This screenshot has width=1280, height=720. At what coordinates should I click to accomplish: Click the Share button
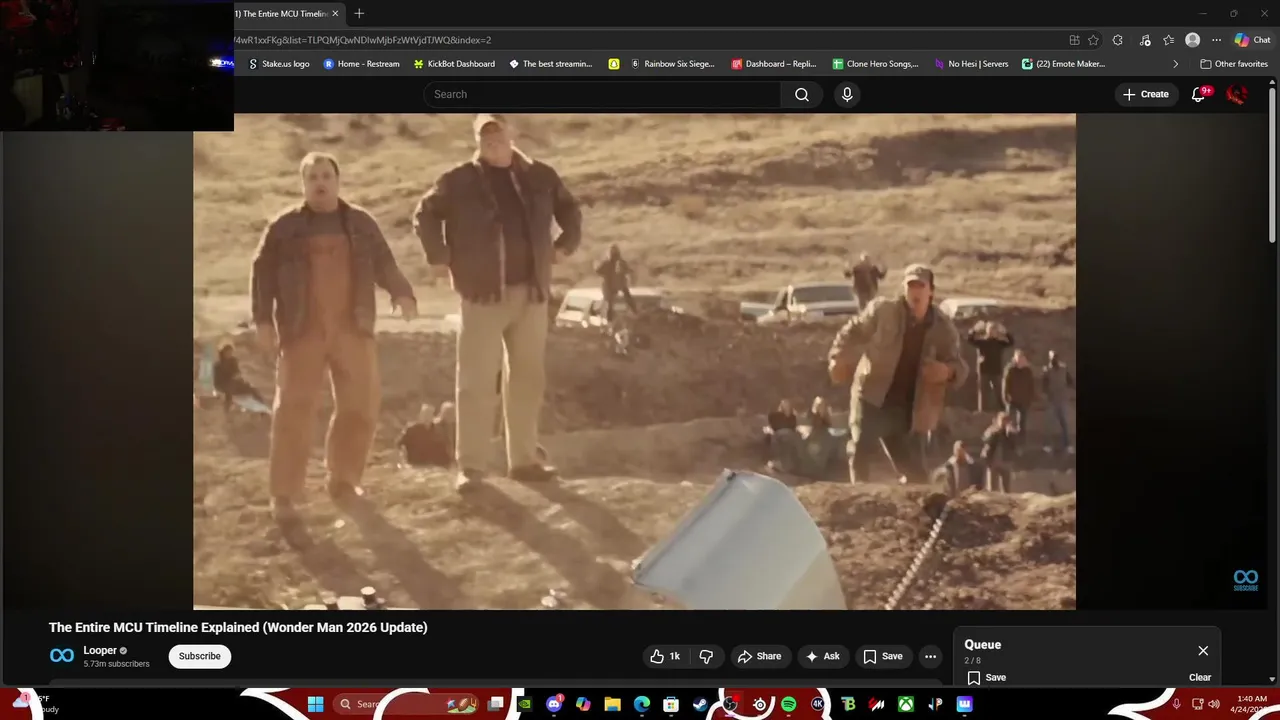tap(759, 656)
